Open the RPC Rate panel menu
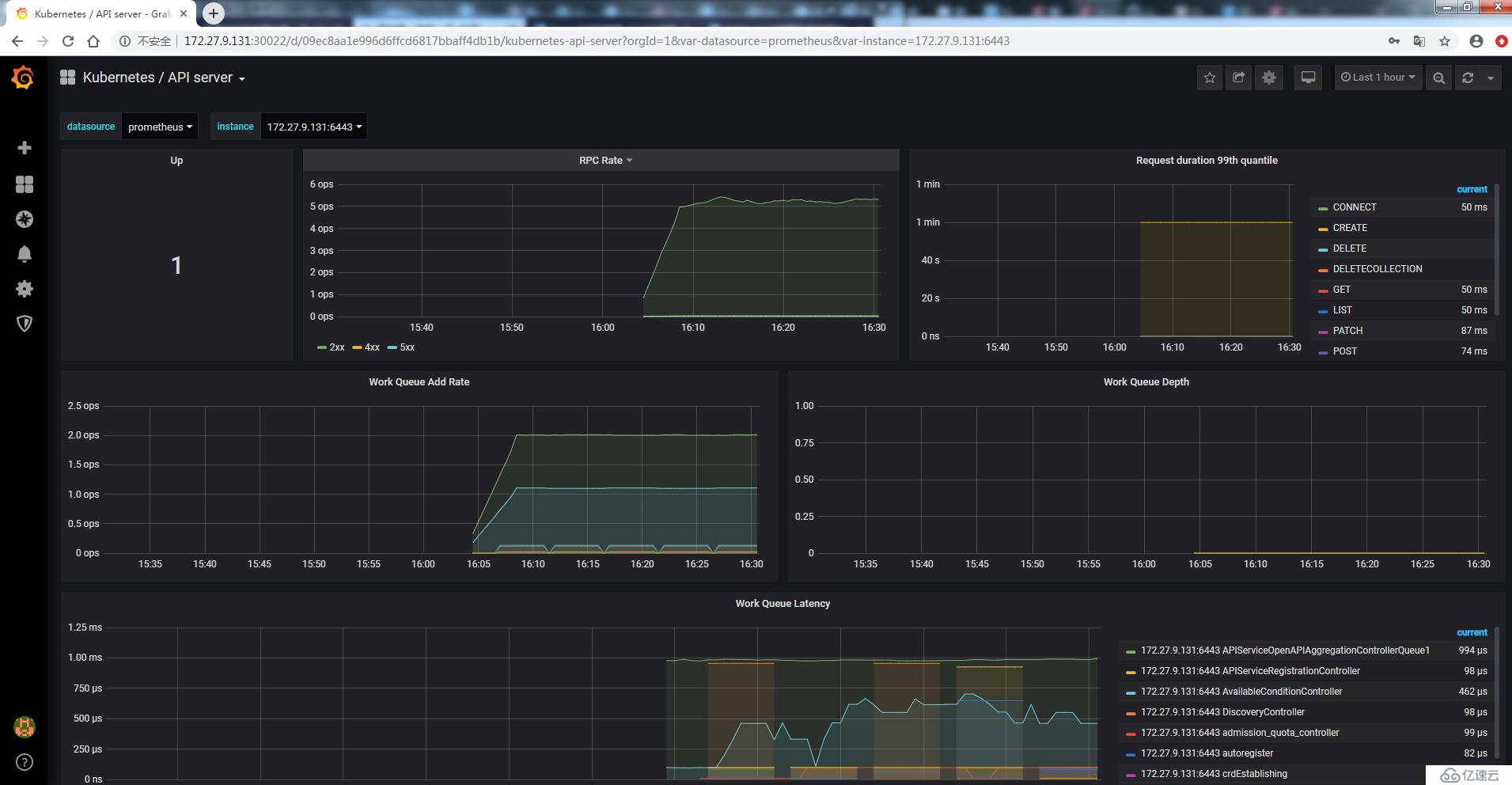This screenshot has height=785, width=1512. pos(605,161)
